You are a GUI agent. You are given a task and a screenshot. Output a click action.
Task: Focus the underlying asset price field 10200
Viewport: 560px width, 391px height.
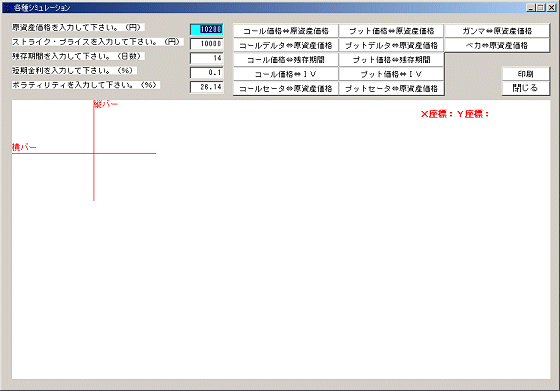(207, 29)
